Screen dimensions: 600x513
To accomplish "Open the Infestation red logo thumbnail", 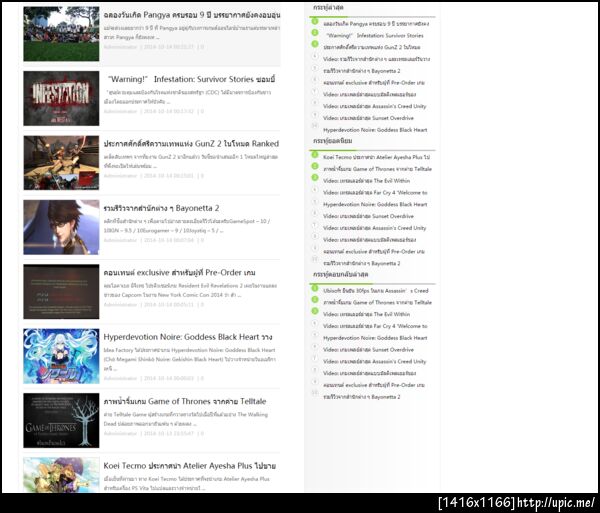I will [x=61, y=98].
